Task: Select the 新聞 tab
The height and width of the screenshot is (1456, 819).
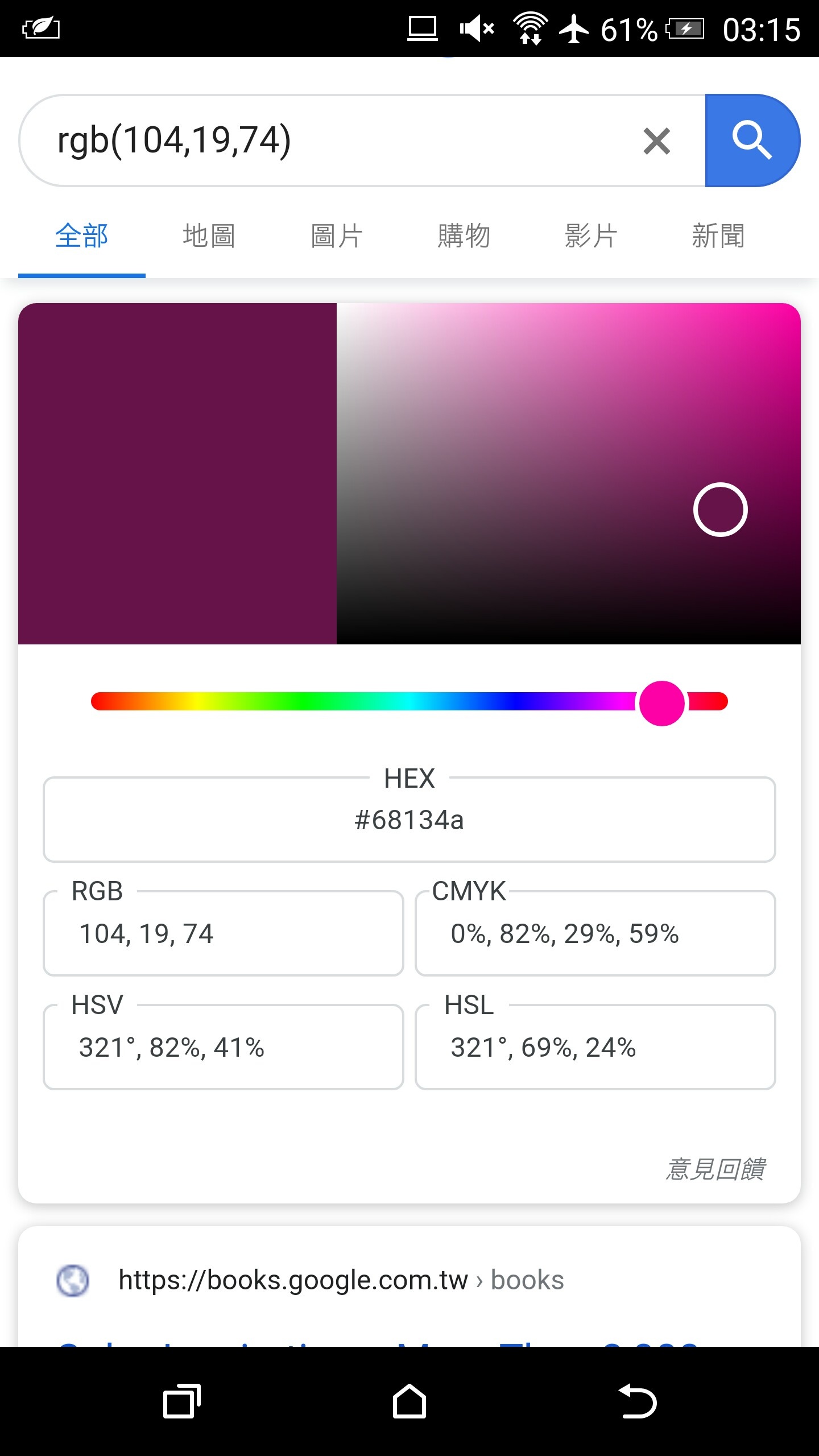Action: (x=718, y=235)
